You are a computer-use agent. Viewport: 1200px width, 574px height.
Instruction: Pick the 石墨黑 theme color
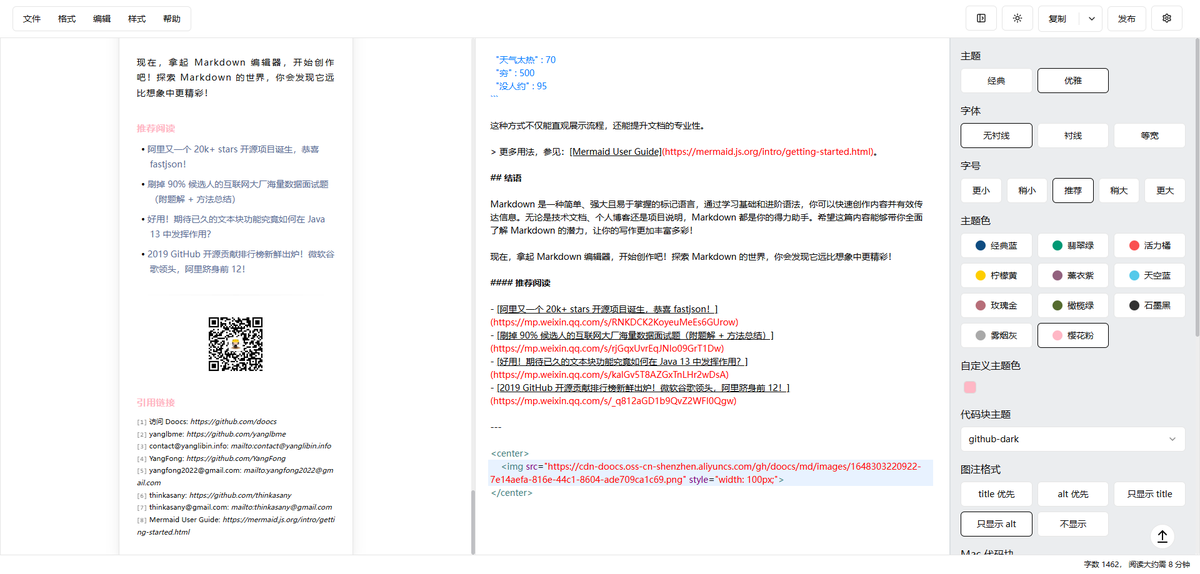pyautogui.click(x=1150, y=305)
